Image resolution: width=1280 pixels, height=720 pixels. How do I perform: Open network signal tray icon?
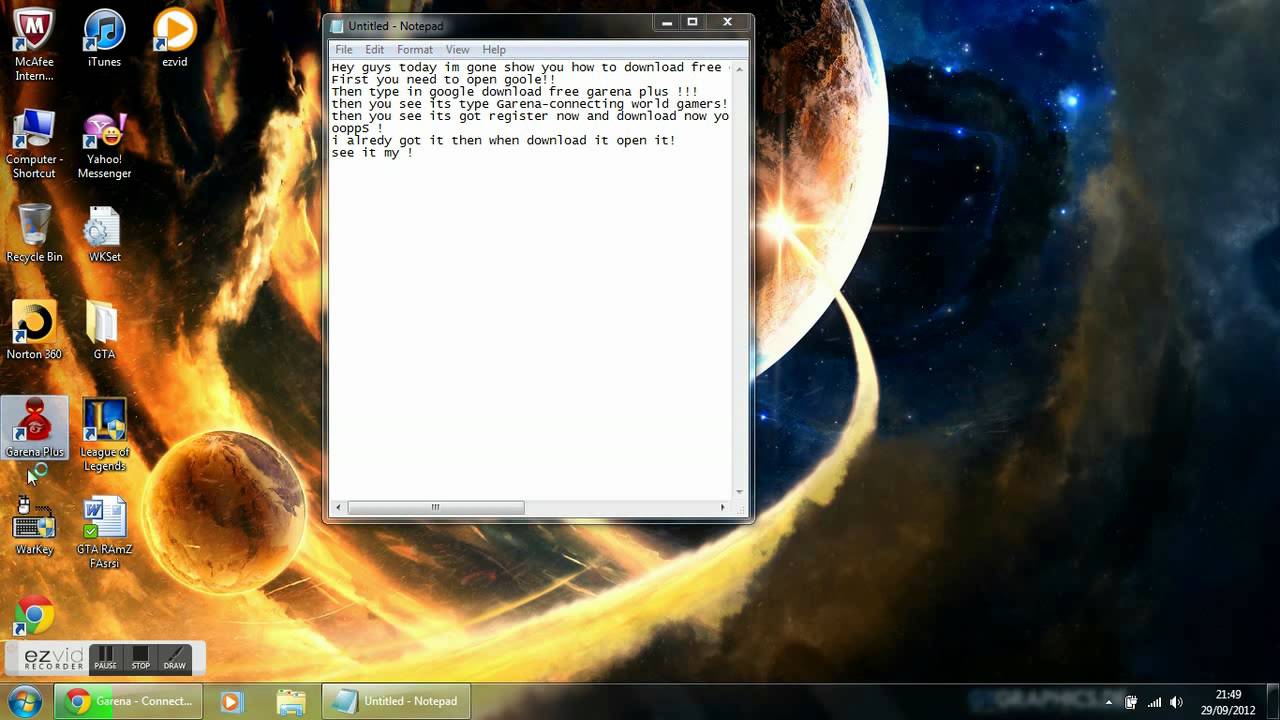(1154, 702)
